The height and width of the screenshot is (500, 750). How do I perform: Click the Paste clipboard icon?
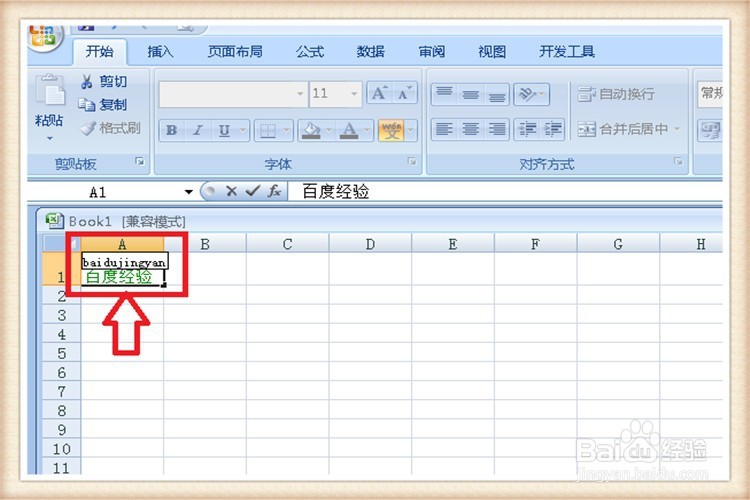[50, 90]
